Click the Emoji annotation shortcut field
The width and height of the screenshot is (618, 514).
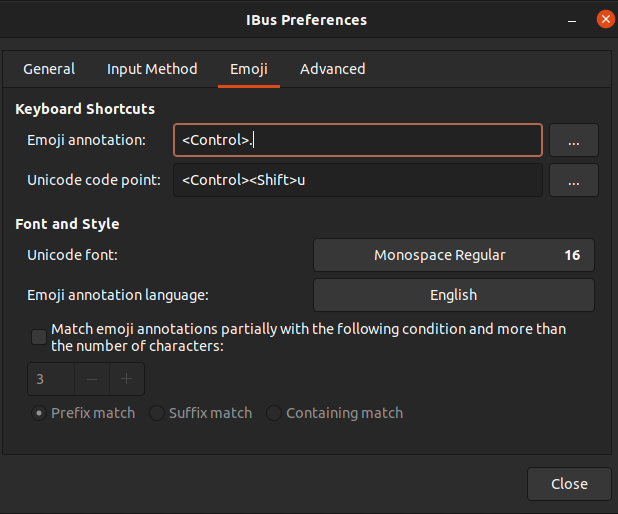click(357, 141)
